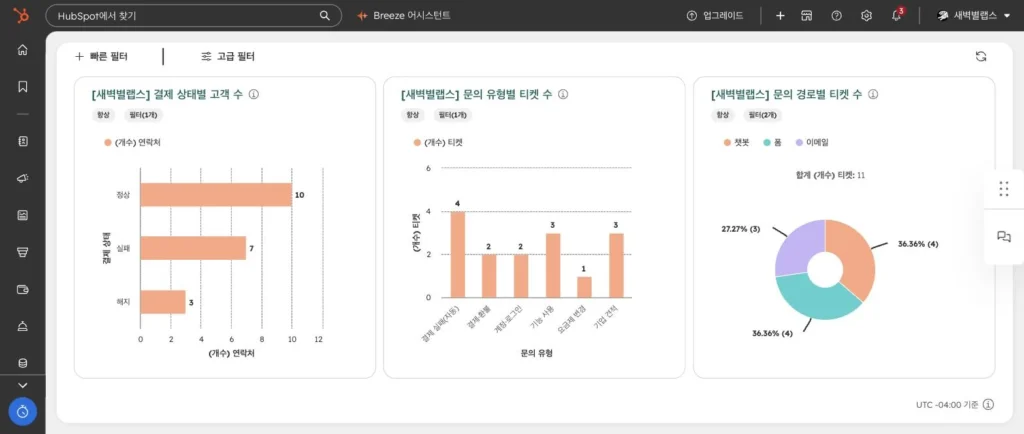Open the Home icon in sidebar
Viewport: 1024px width, 434px height.
tap(23, 50)
